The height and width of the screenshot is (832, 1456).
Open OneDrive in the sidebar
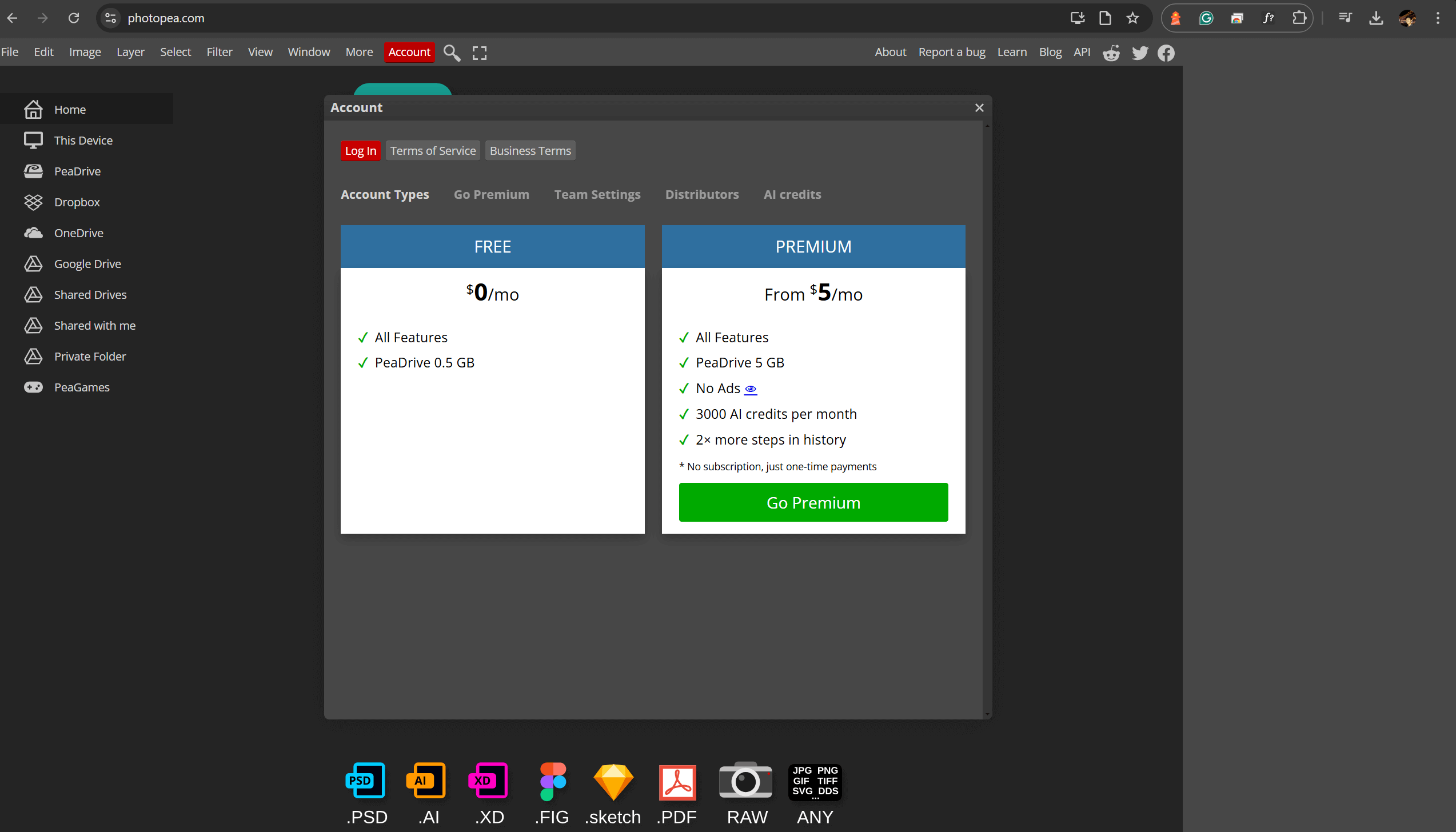tap(87, 233)
